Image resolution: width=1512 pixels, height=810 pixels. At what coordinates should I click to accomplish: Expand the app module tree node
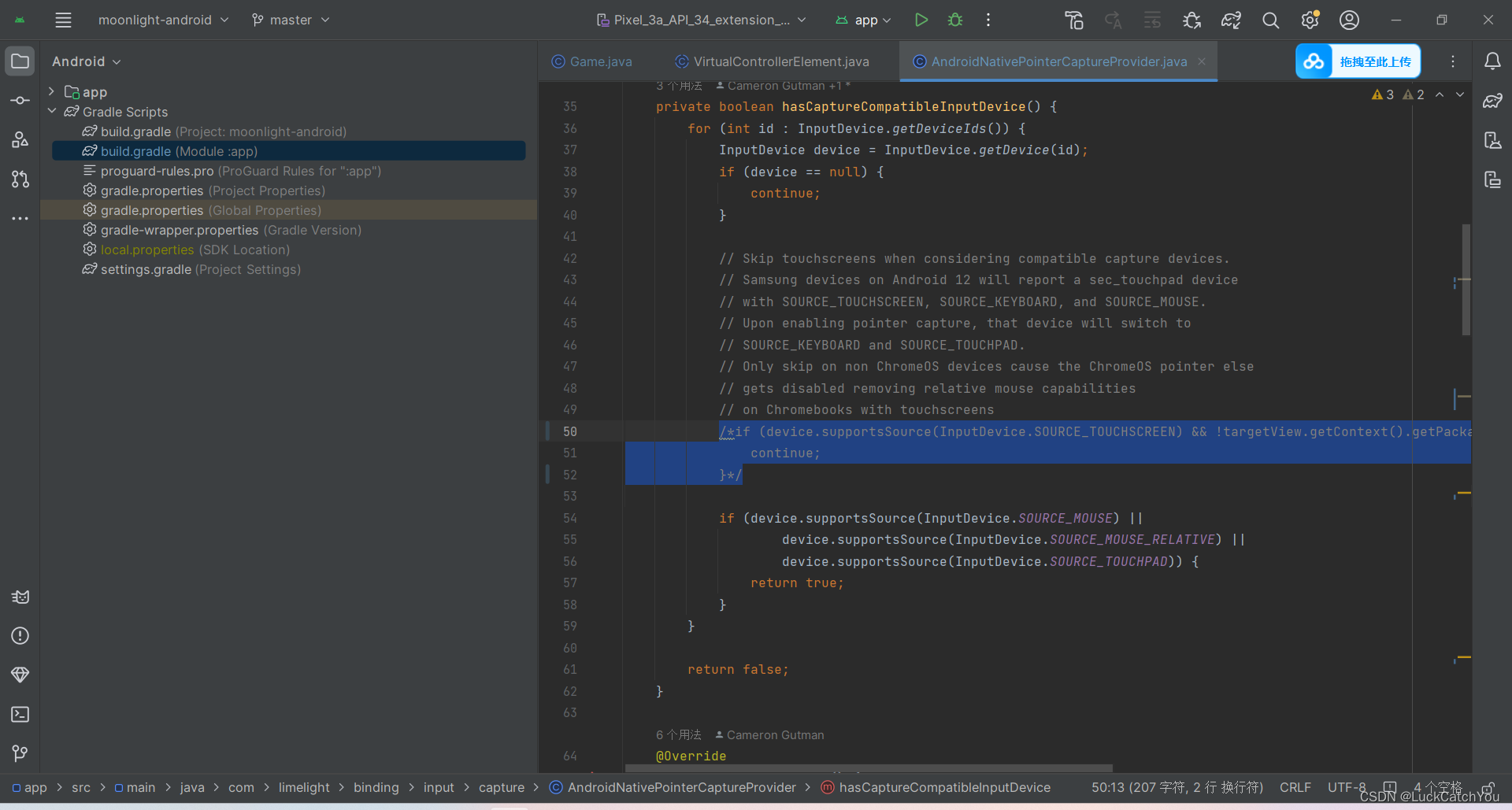pyautogui.click(x=52, y=92)
